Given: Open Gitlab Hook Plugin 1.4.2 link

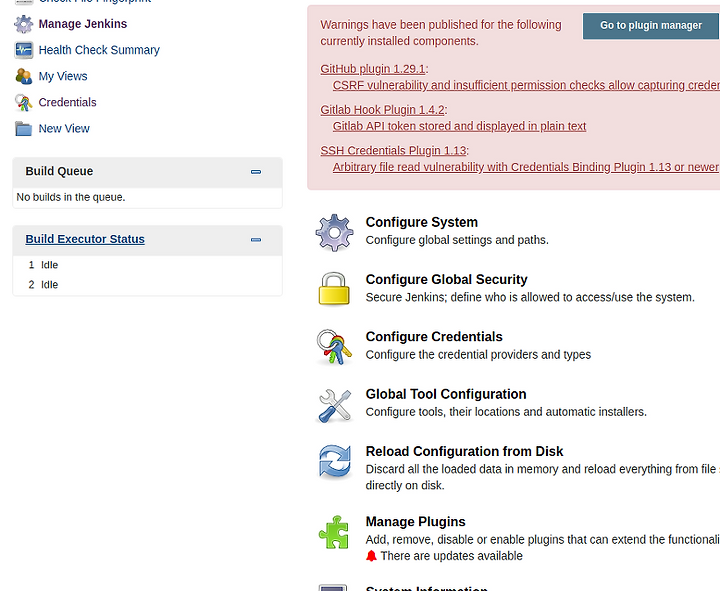Looking at the screenshot, I should [382, 110].
